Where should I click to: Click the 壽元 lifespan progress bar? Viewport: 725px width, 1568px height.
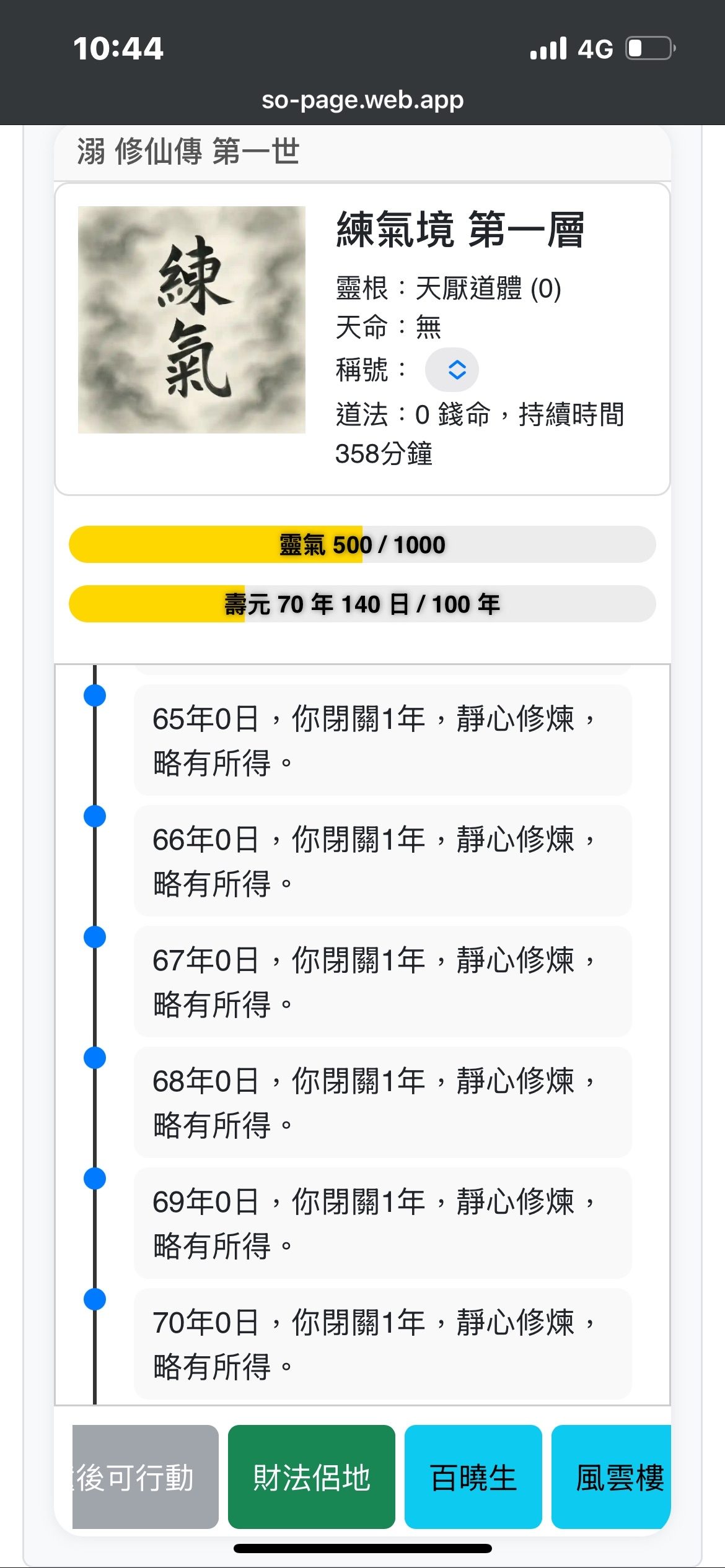362,604
